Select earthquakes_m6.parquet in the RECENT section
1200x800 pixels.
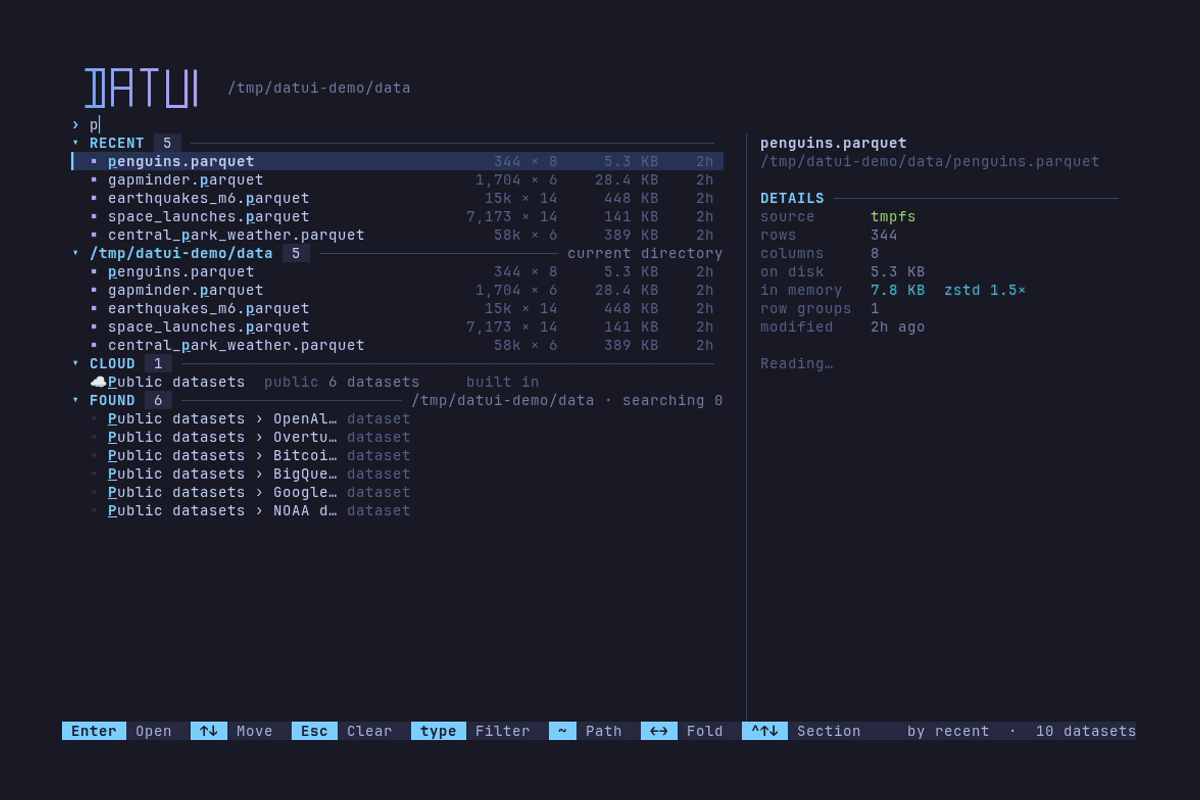397,198
